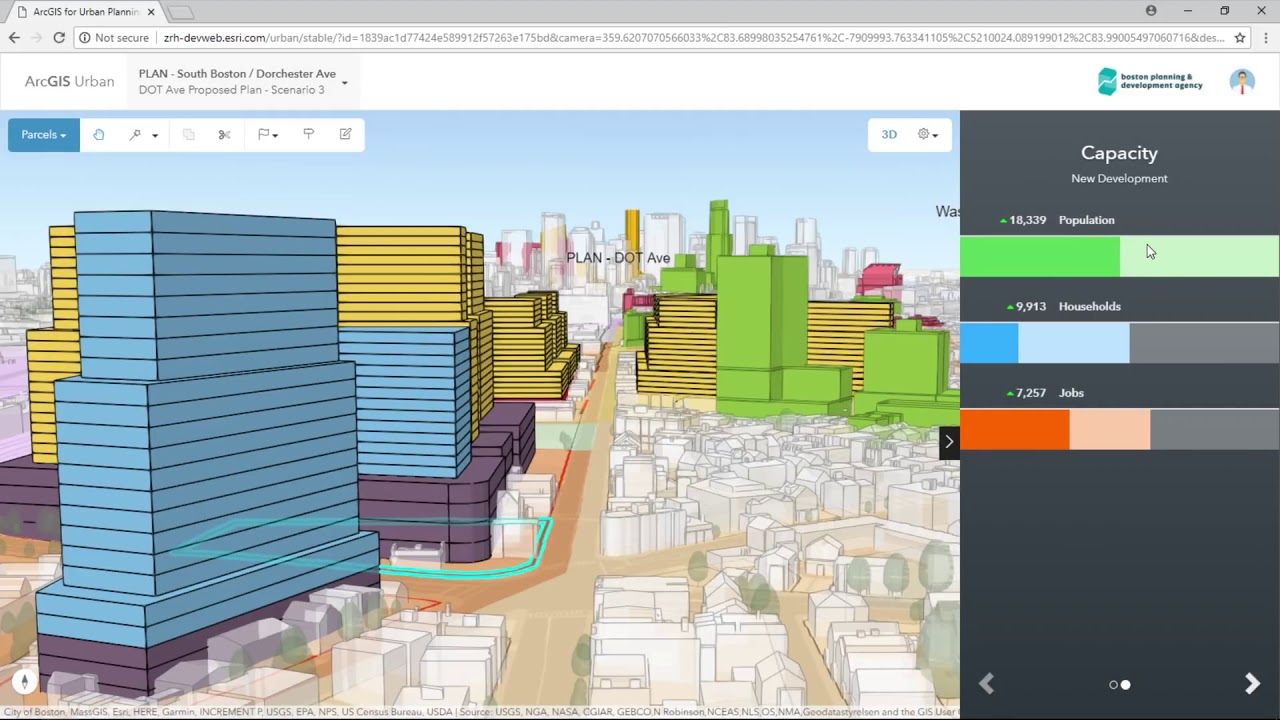Collapse the Capacity side panel
1280x720 pixels.
coord(949,441)
